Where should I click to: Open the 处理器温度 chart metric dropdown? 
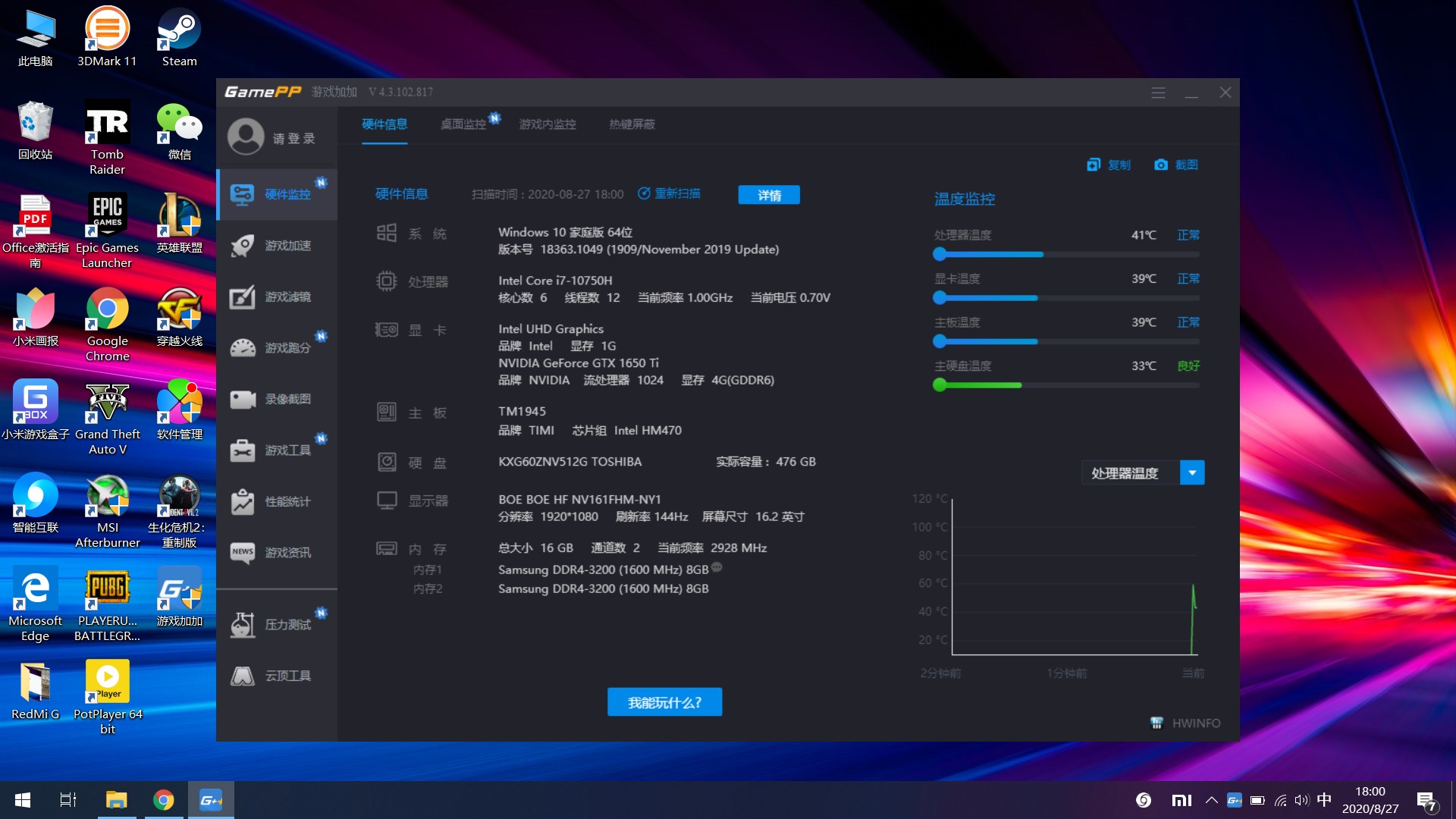pos(1192,472)
